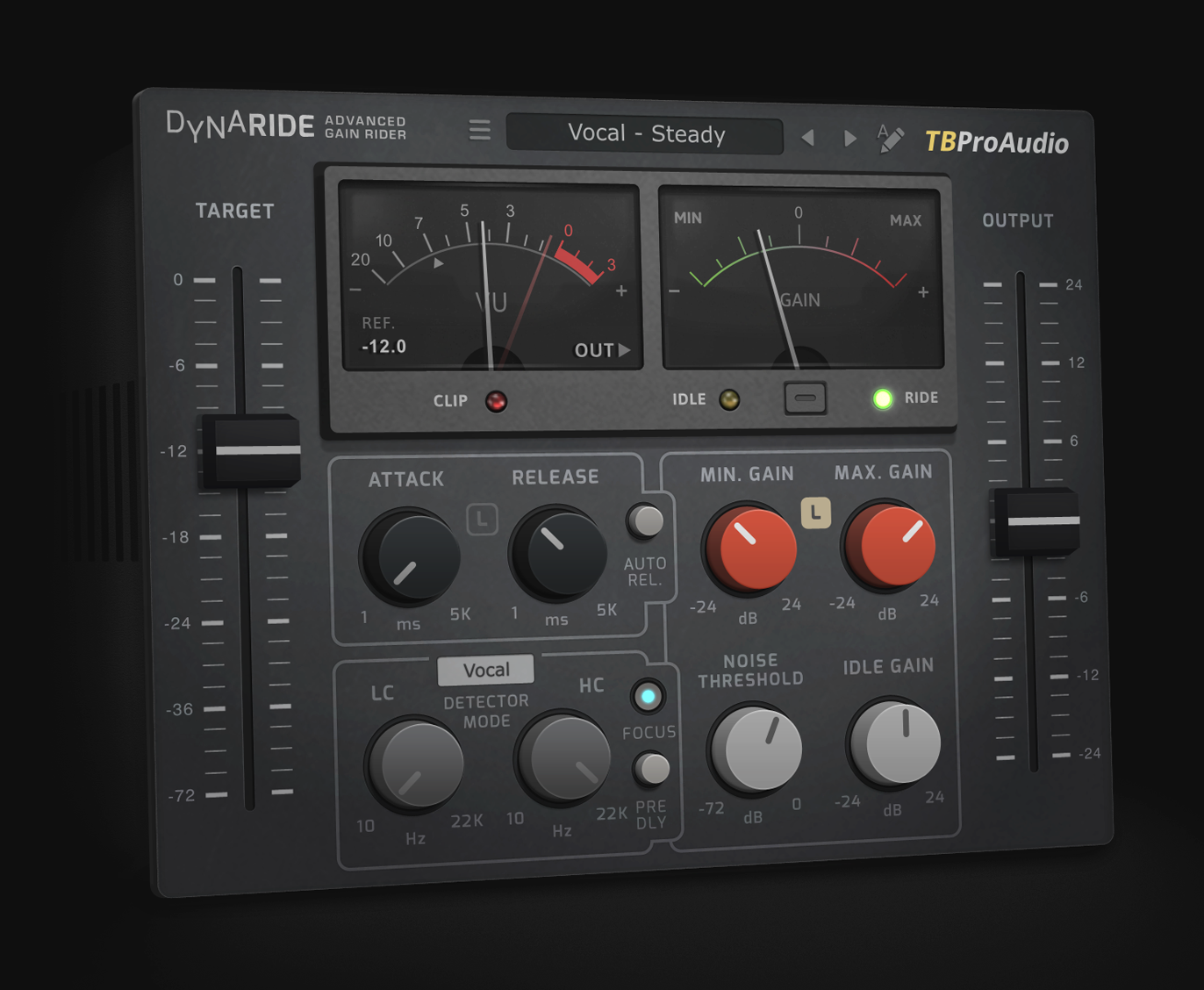Click the TBProAudio logo
The image size is (1204, 990).
(997, 142)
